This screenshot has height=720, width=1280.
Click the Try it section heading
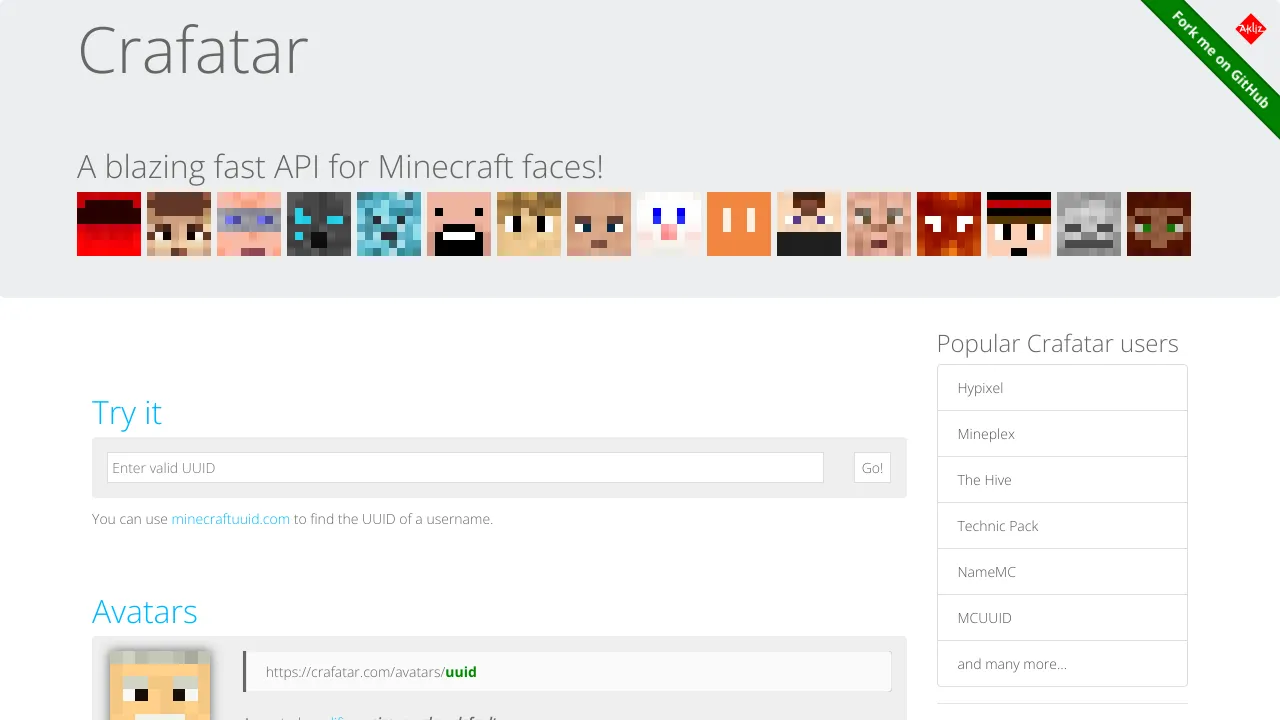[x=127, y=413]
